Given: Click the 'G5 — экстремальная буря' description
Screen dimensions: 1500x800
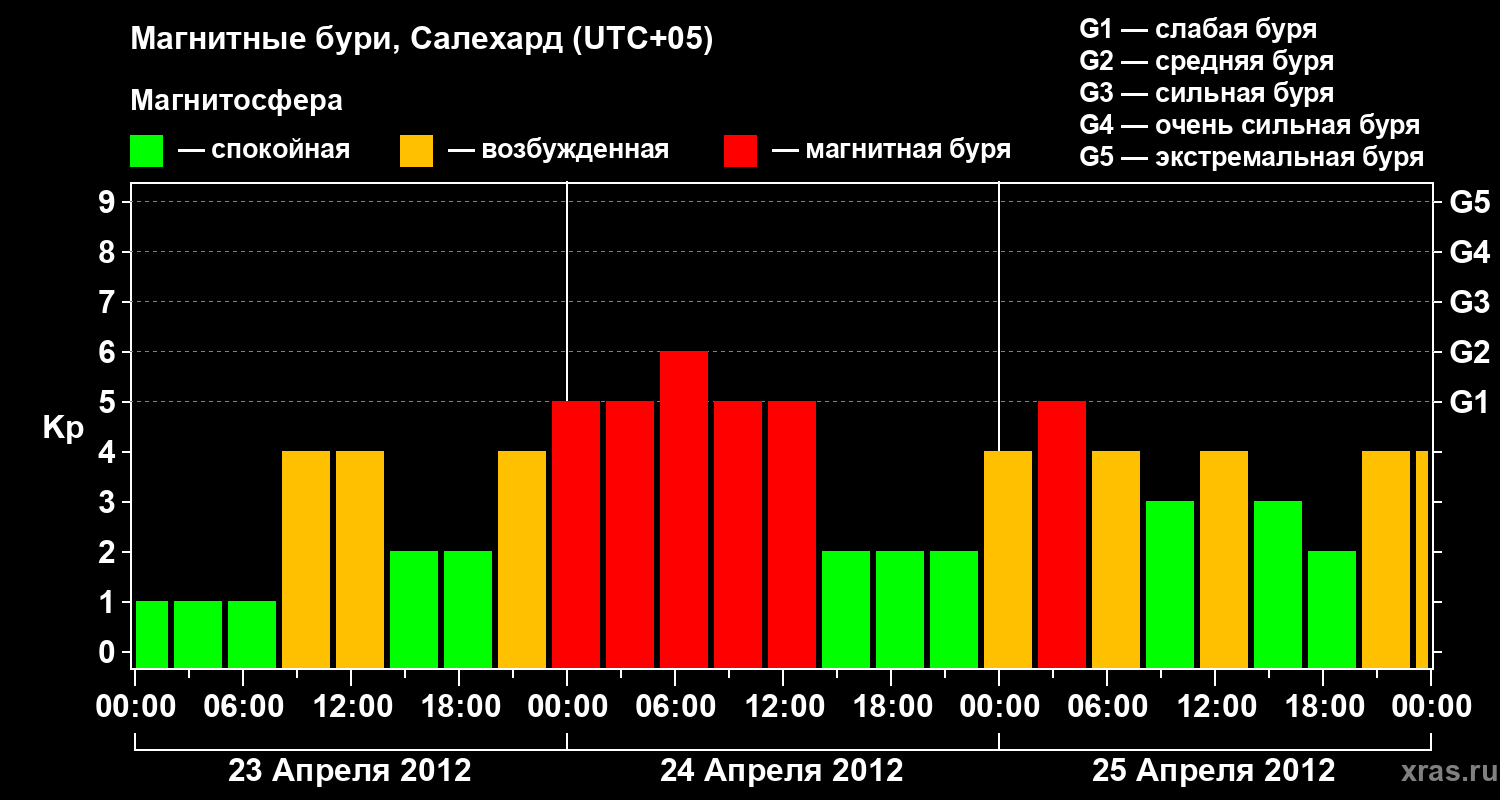Looking at the screenshot, I should click(1252, 158).
